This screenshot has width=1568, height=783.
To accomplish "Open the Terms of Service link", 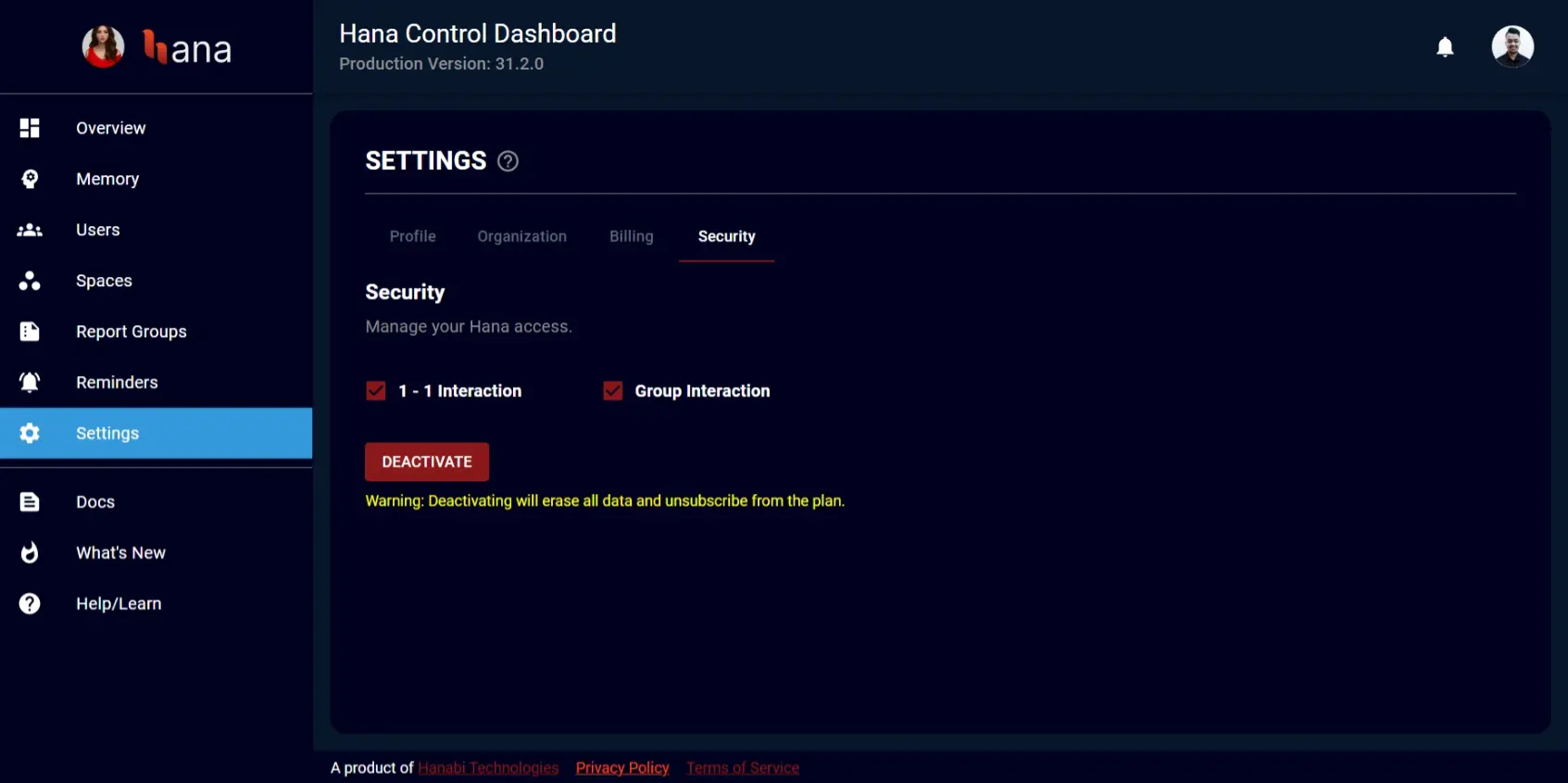I will point(743,768).
